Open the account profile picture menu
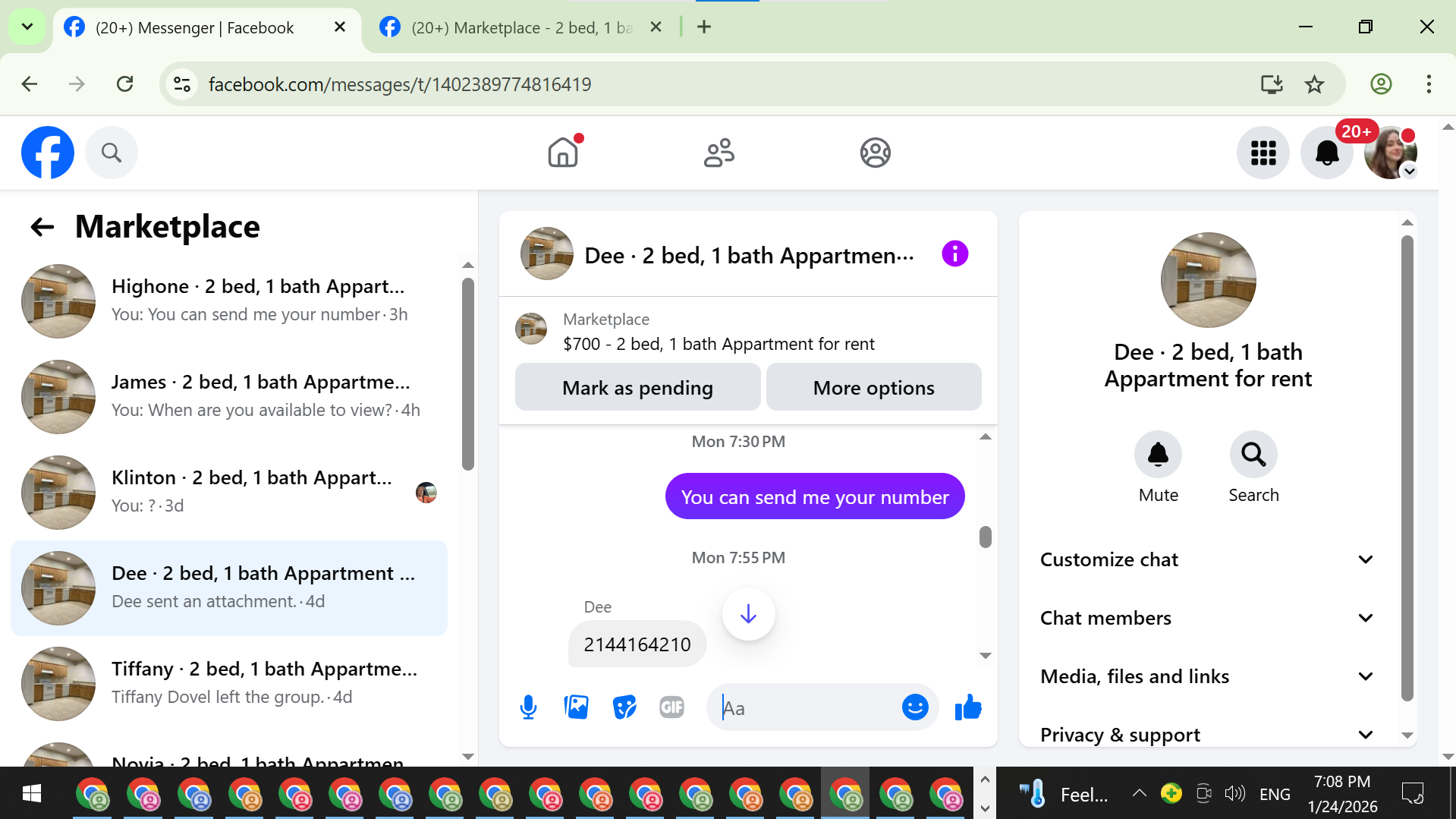Viewport: 1456px width, 819px height. point(1391,153)
